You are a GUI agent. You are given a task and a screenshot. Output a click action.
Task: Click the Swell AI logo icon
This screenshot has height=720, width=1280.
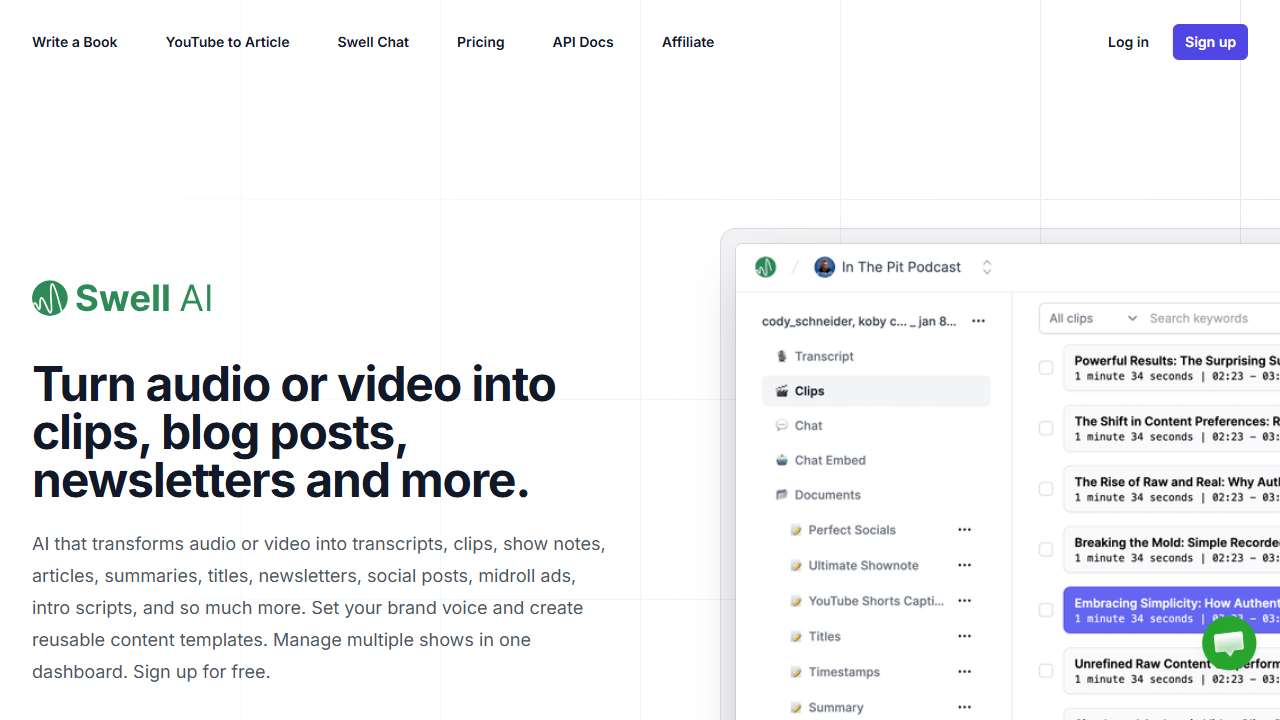pos(50,298)
